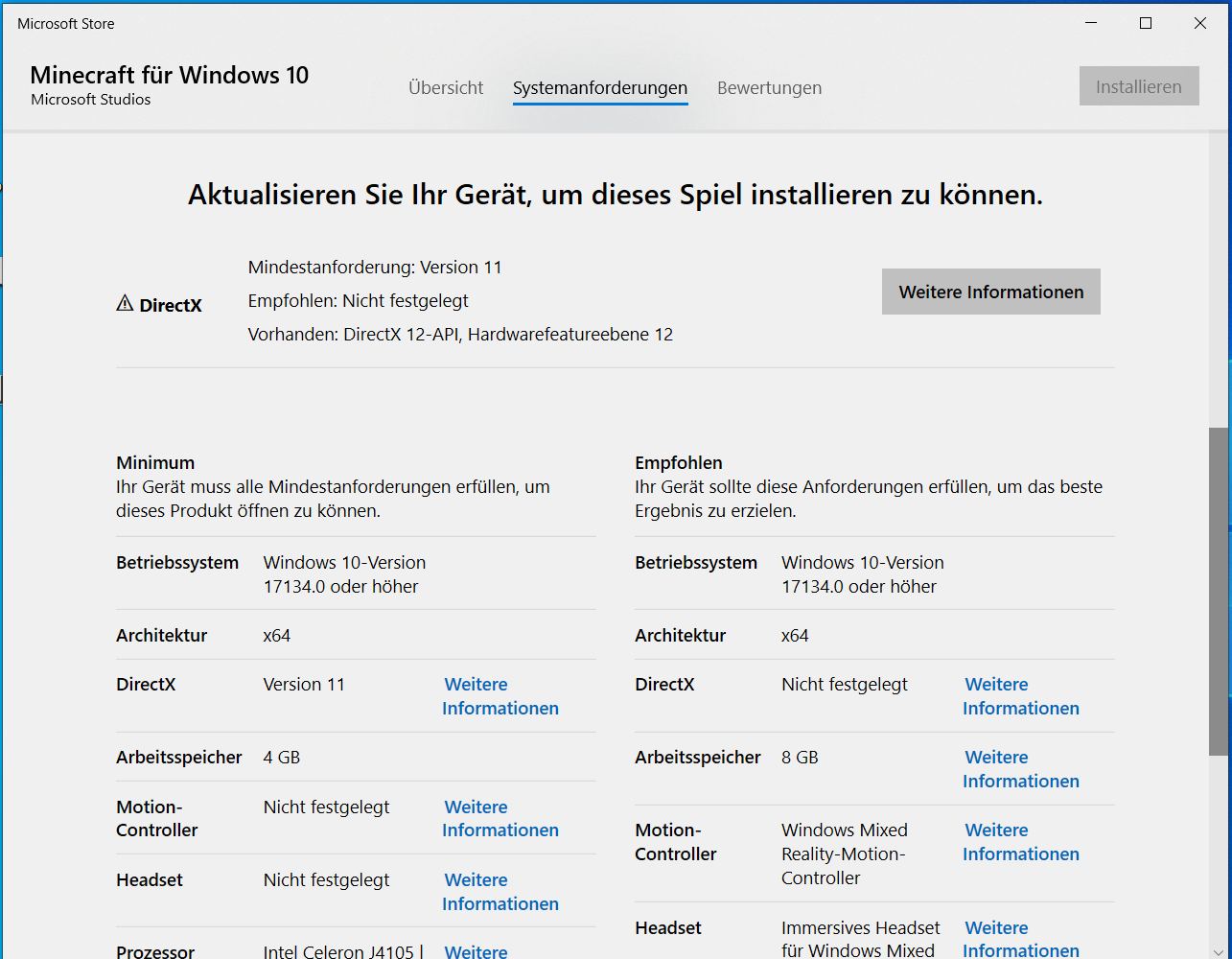Open the Bewertungen tab
This screenshot has width=1232, height=959.
pyautogui.click(x=769, y=88)
